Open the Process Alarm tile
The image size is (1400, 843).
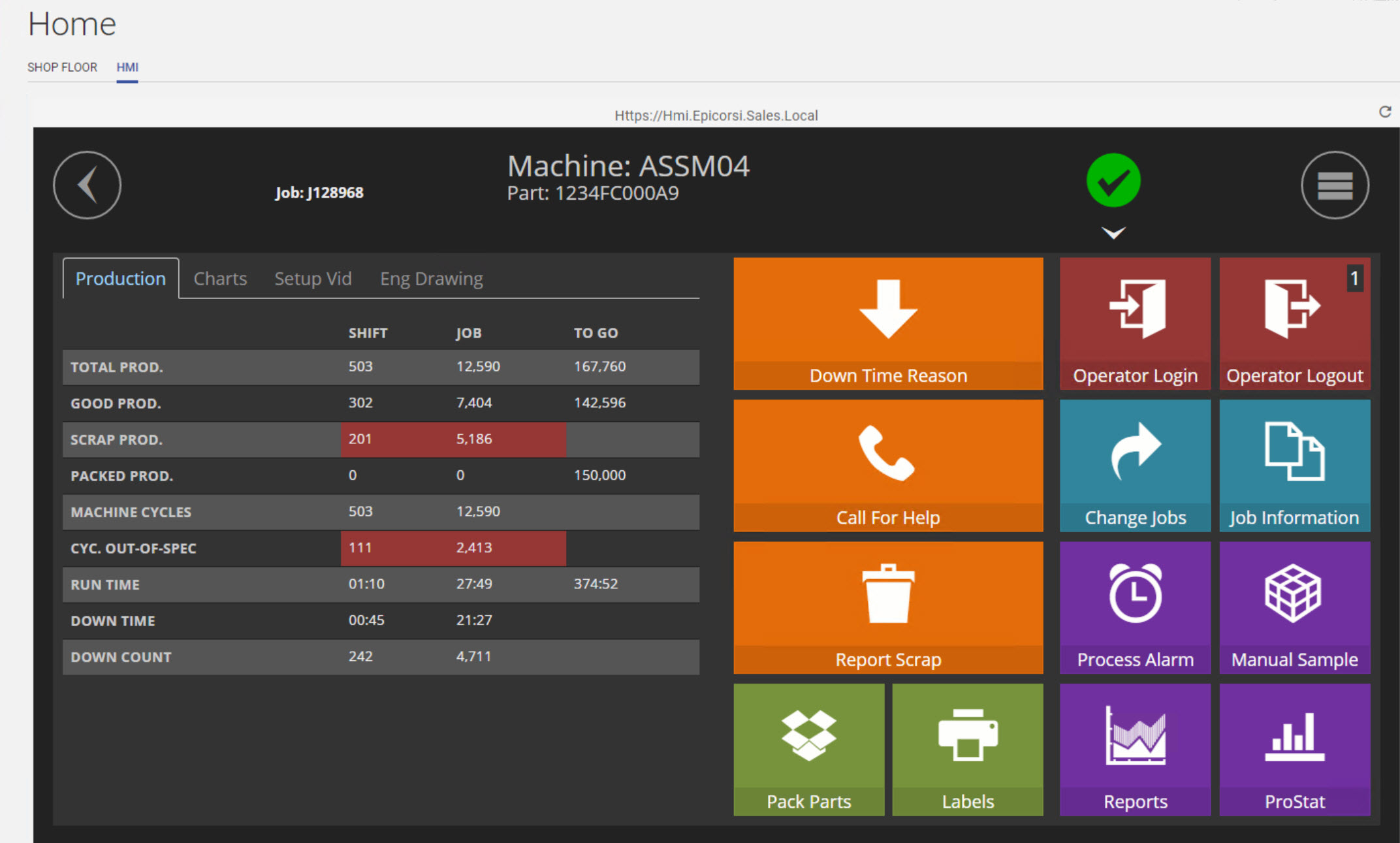pyautogui.click(x=1135, y=607)
